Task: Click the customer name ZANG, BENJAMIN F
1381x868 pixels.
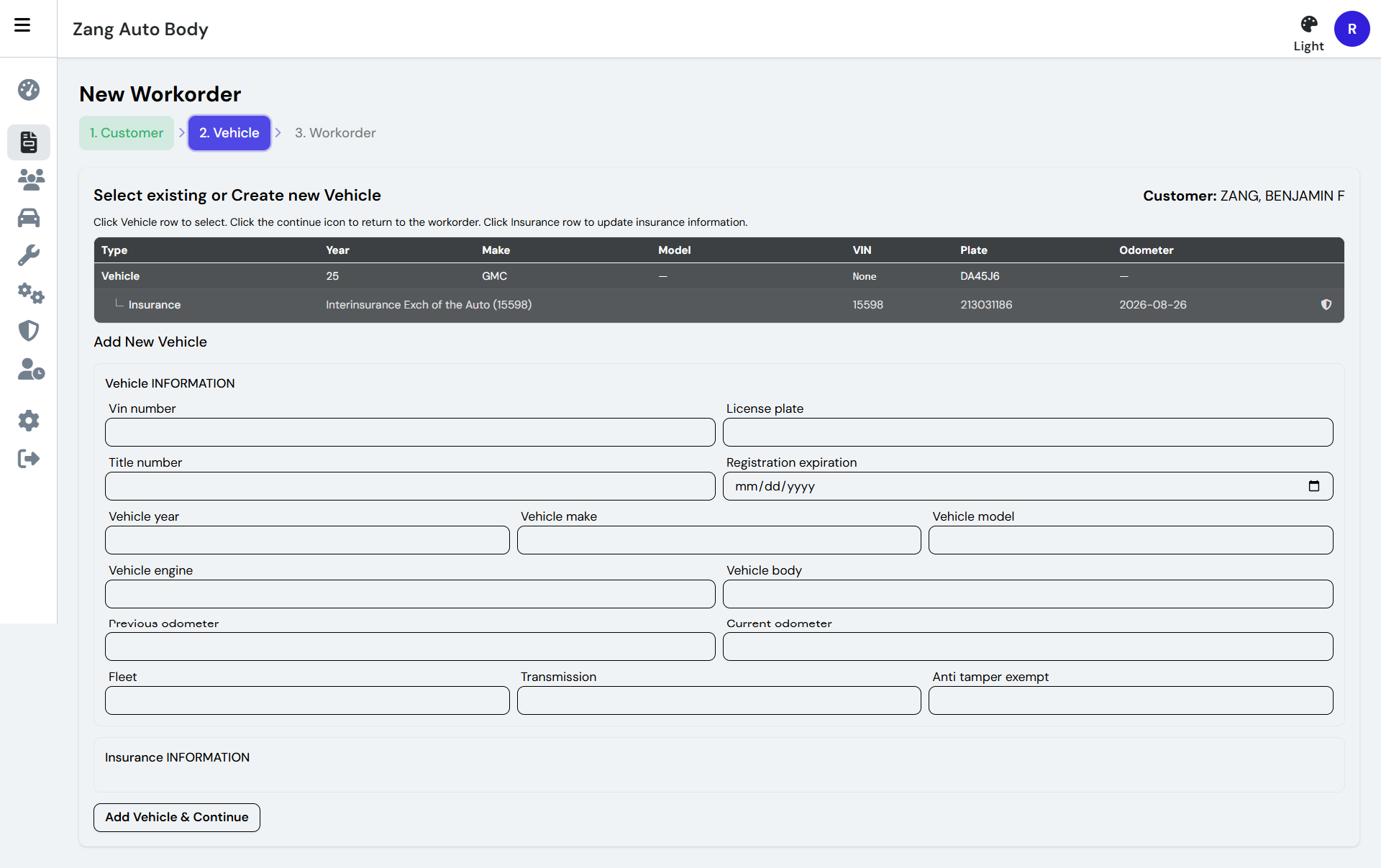Action: (x=1282, y=196)
